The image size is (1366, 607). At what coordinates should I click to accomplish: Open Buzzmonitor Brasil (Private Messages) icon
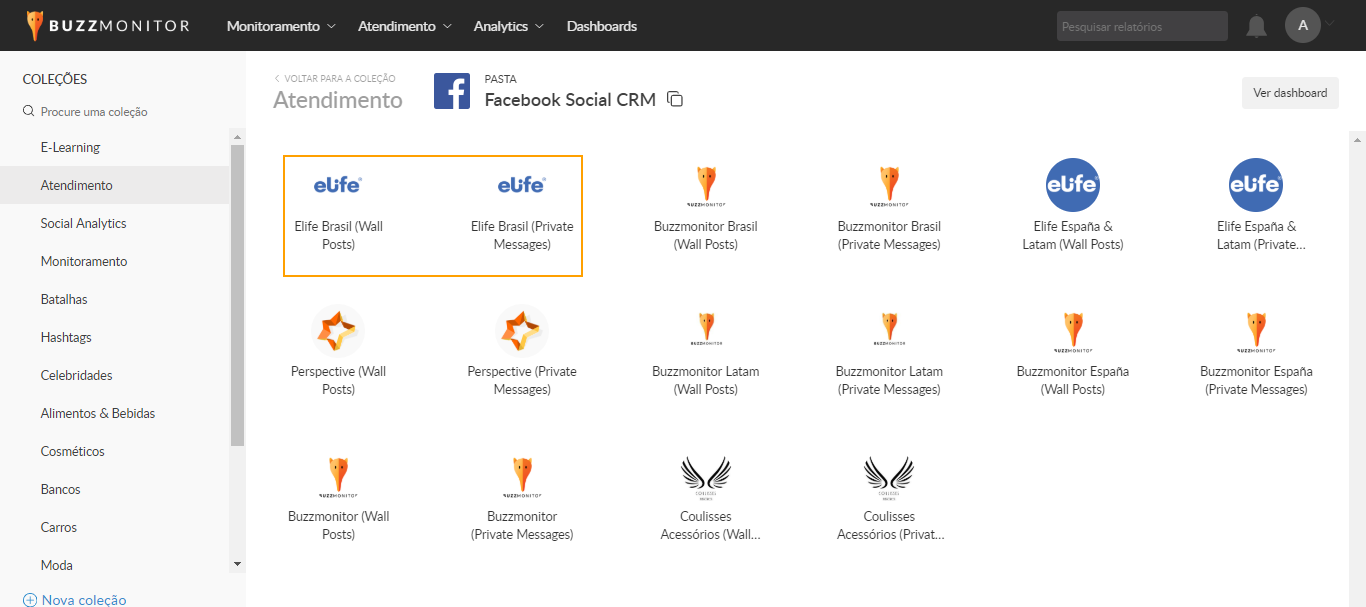pyautogui.click(x=889, y=185)
